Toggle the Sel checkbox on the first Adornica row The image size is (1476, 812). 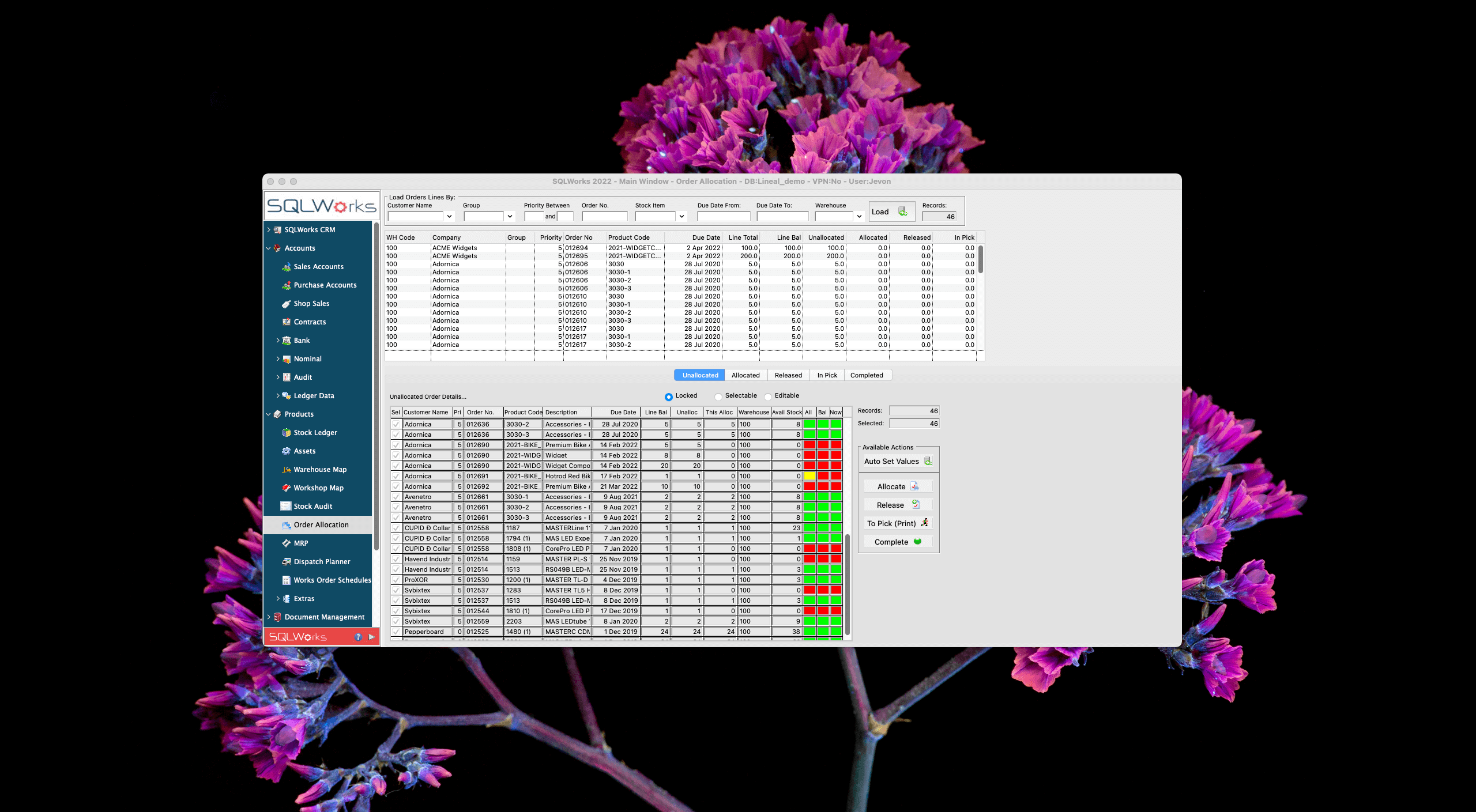pyautogui.click(x=396, y=424)
